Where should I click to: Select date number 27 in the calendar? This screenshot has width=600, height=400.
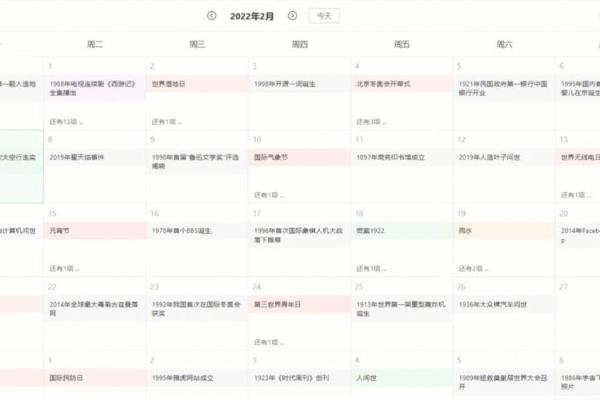pos(564,287)
